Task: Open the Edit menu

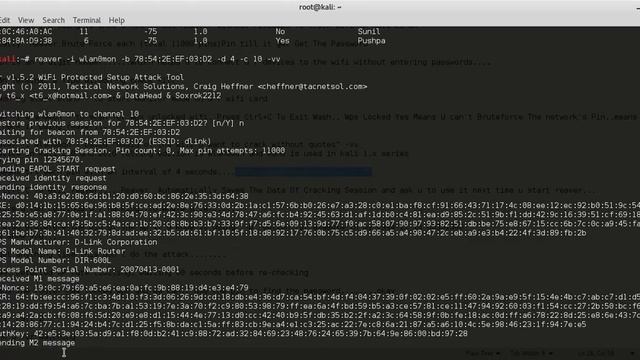Action: pos(4,20)
